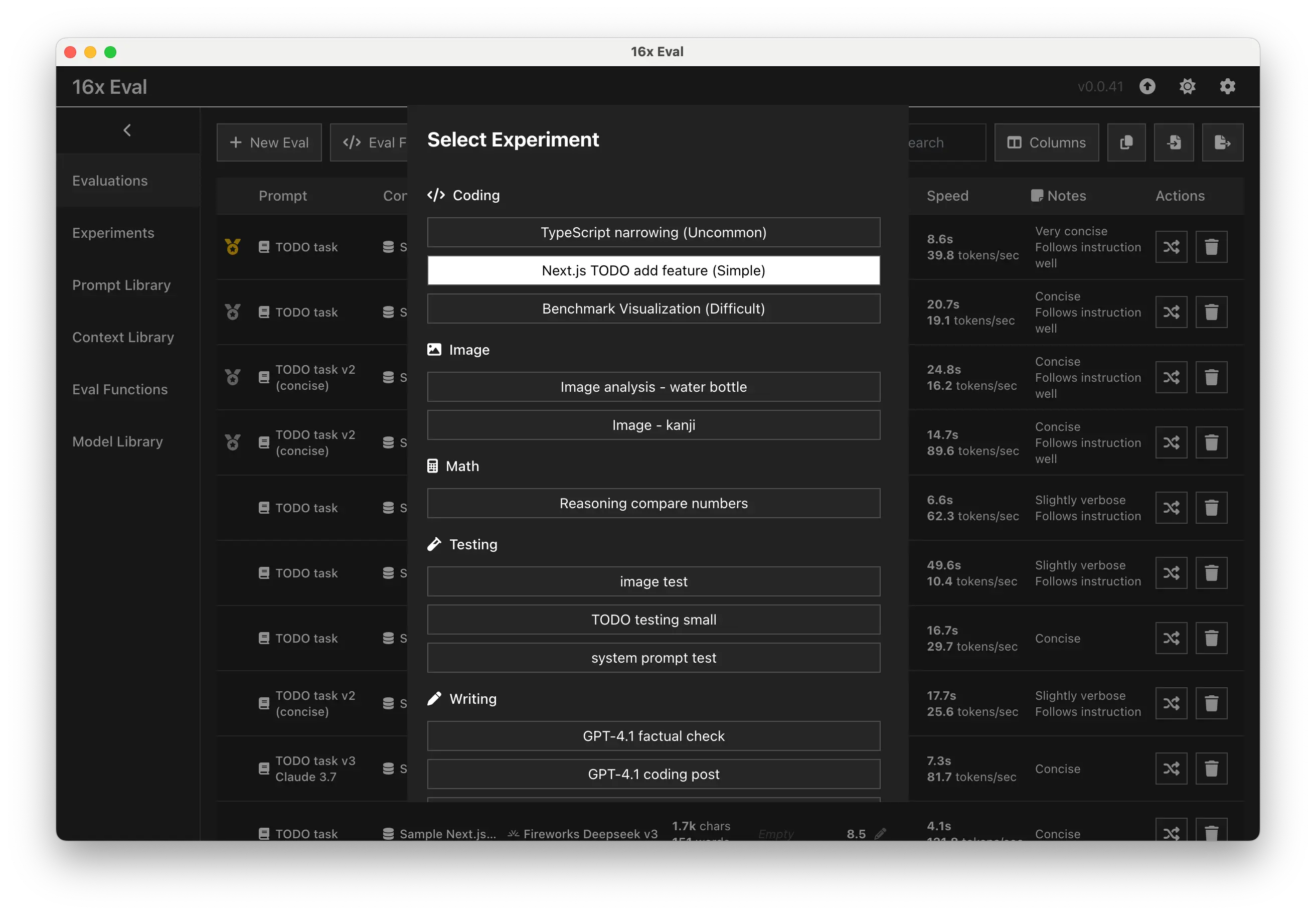Open the Prompt Library section
This screenshot has width=1316, height=915.
tap(128, 285)
